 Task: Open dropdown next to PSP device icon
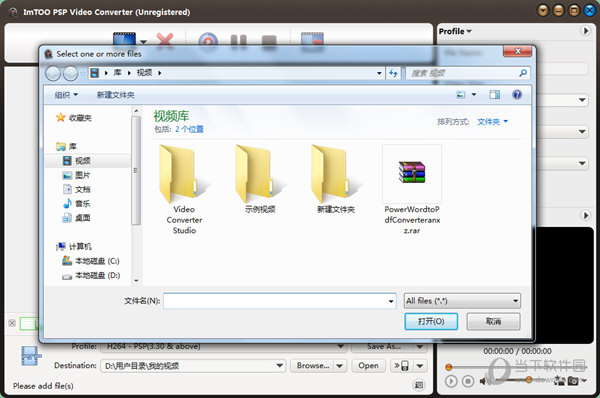point(420,366)
